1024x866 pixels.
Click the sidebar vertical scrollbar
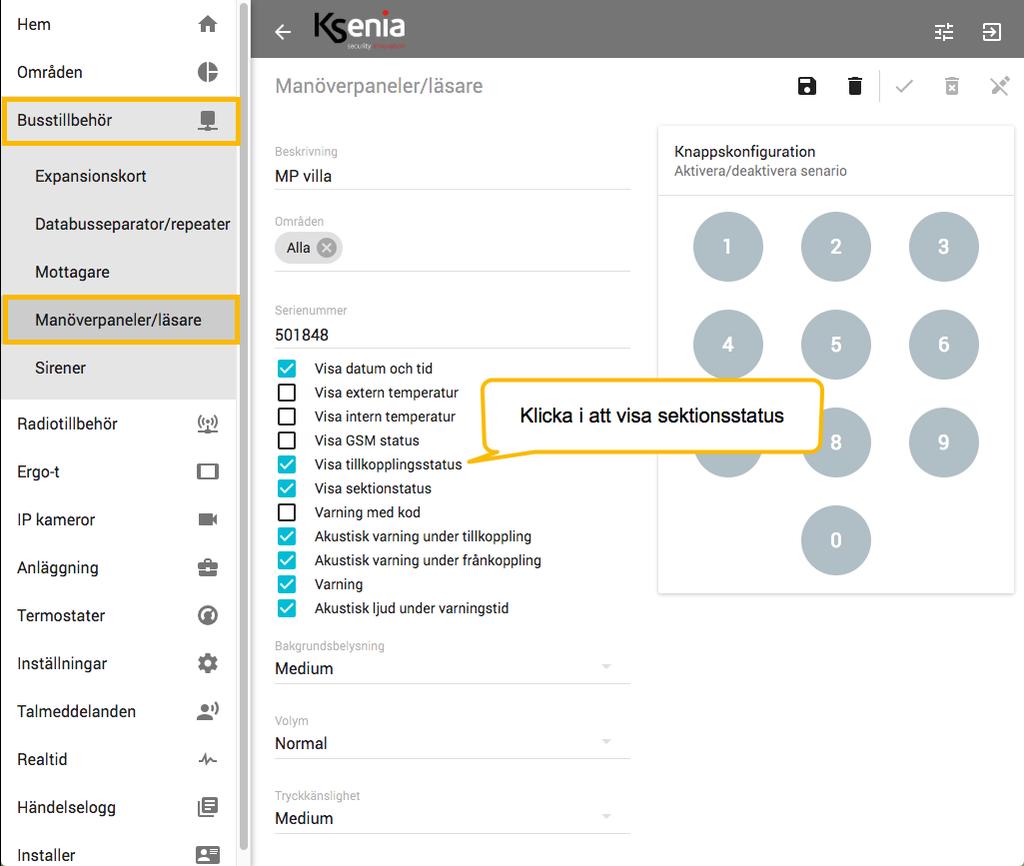tap(244, 425)
